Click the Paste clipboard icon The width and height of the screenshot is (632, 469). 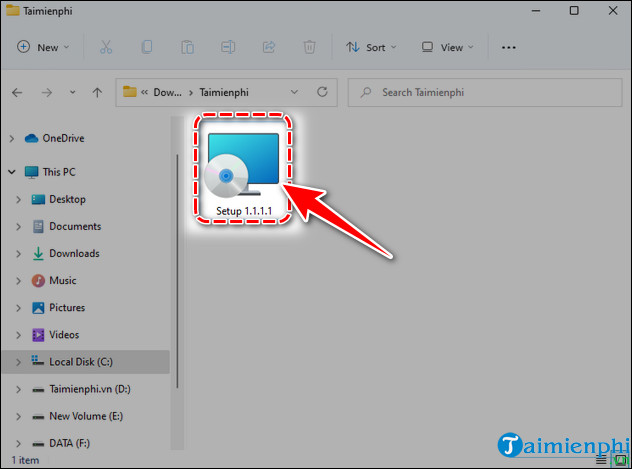pyautogui.click(x=187, y=48)
